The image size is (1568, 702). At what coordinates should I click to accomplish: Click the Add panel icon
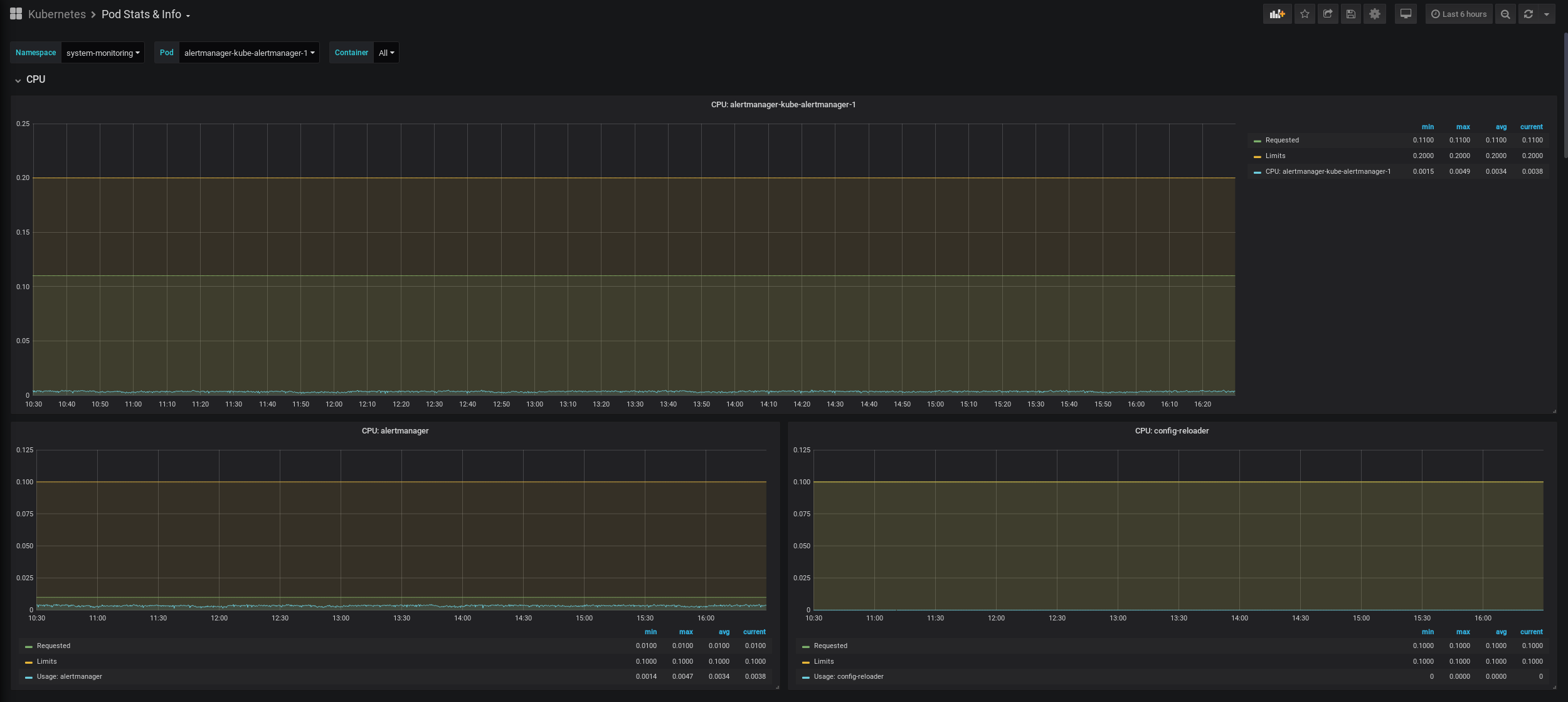1277,14
